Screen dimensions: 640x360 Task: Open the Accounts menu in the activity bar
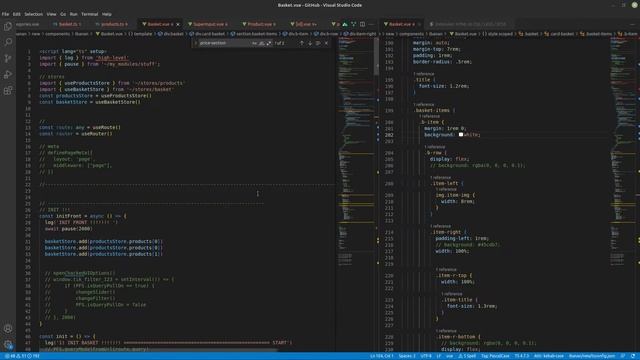8,328
